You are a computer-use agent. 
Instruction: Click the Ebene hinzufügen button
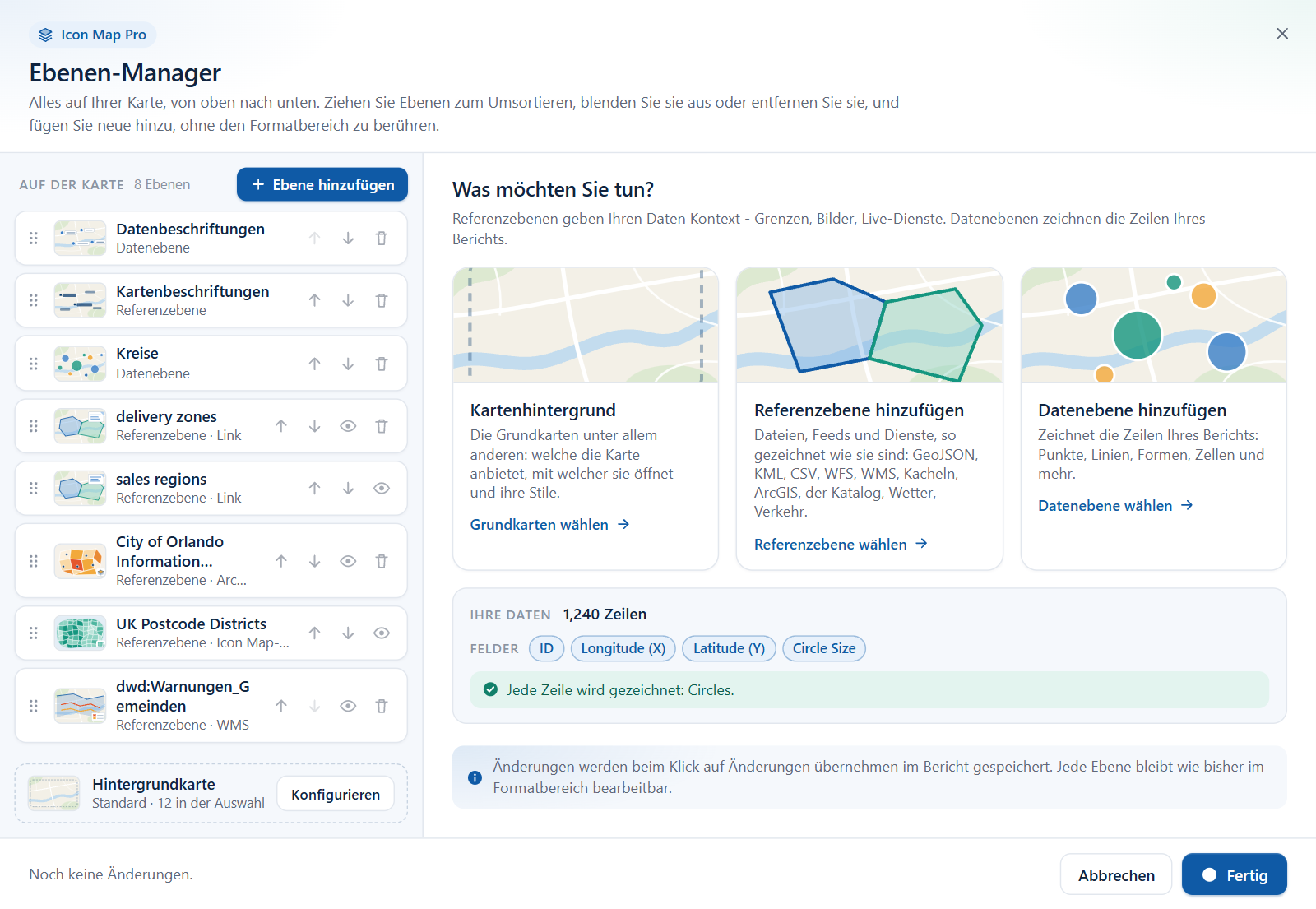click(x=322, y=185)
